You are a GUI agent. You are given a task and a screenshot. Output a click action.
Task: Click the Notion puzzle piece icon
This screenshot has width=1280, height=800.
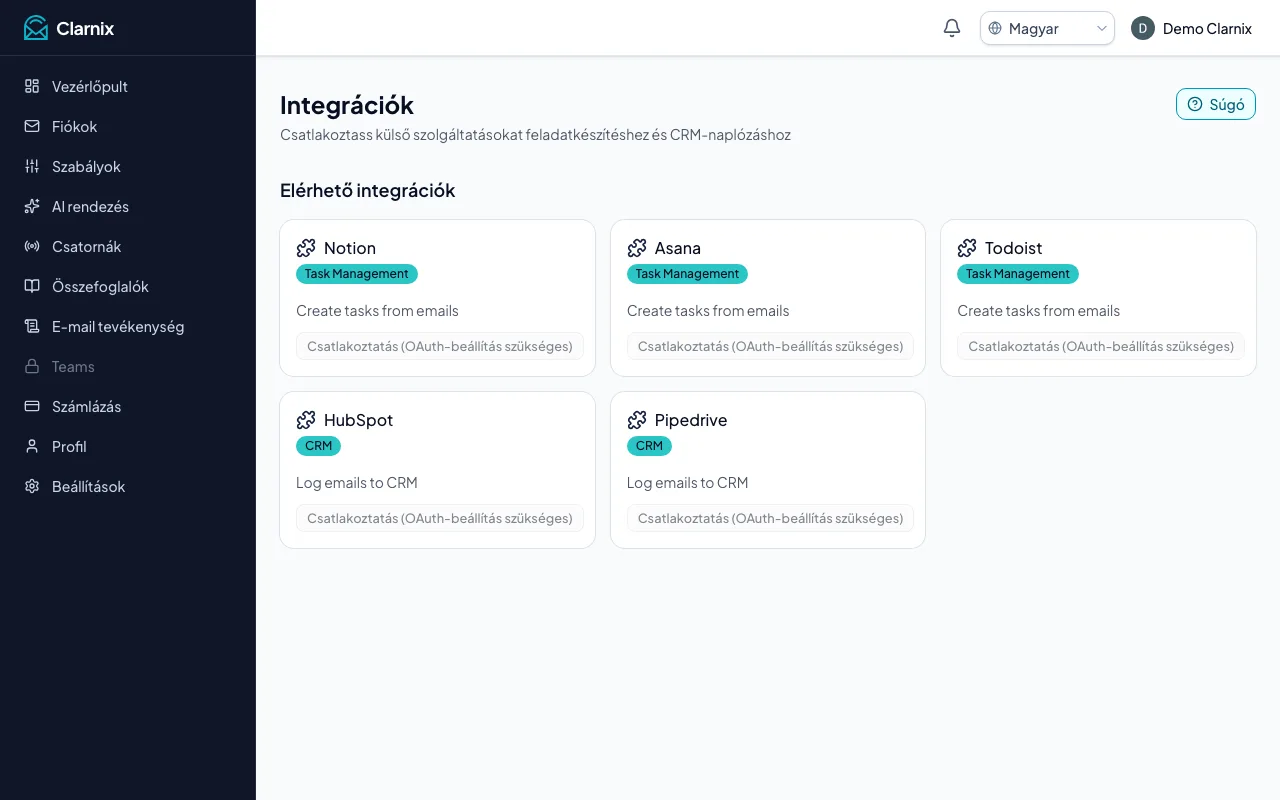(x=306, y=248)
